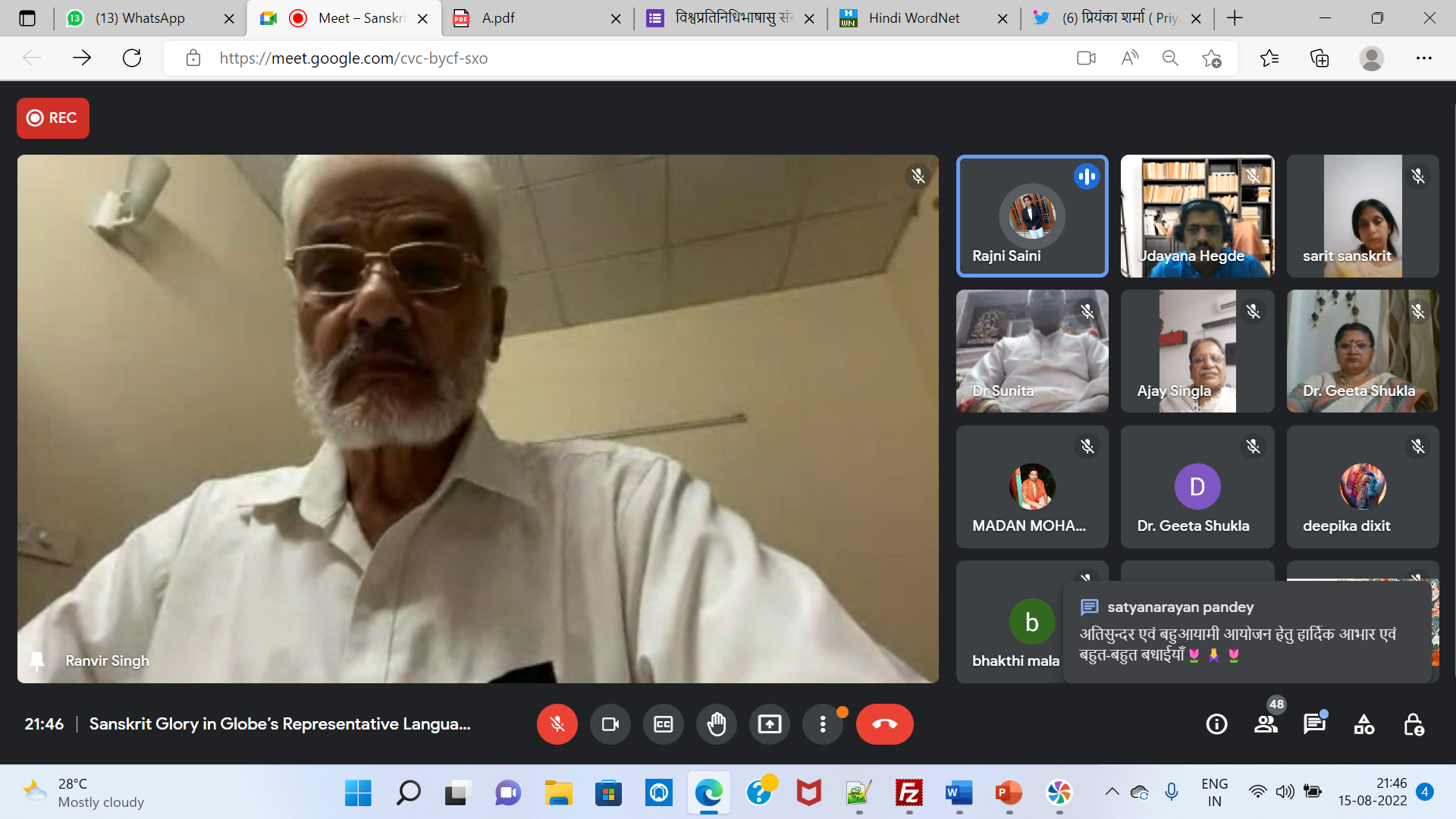
Task: Show hidden system tray icons chevron
Action: pos(1112,792)
